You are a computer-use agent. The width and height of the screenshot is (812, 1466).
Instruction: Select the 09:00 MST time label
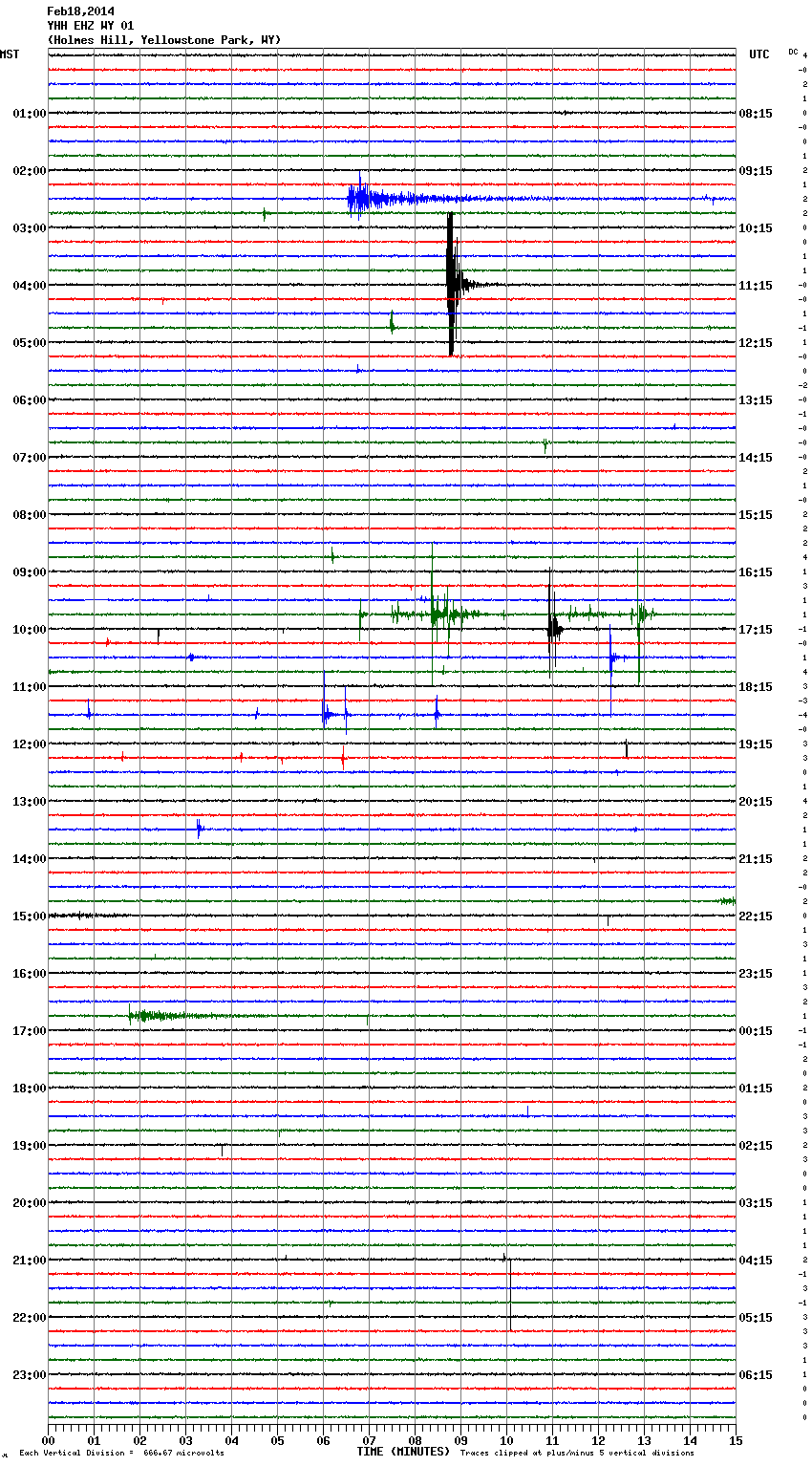click(29, 572)
